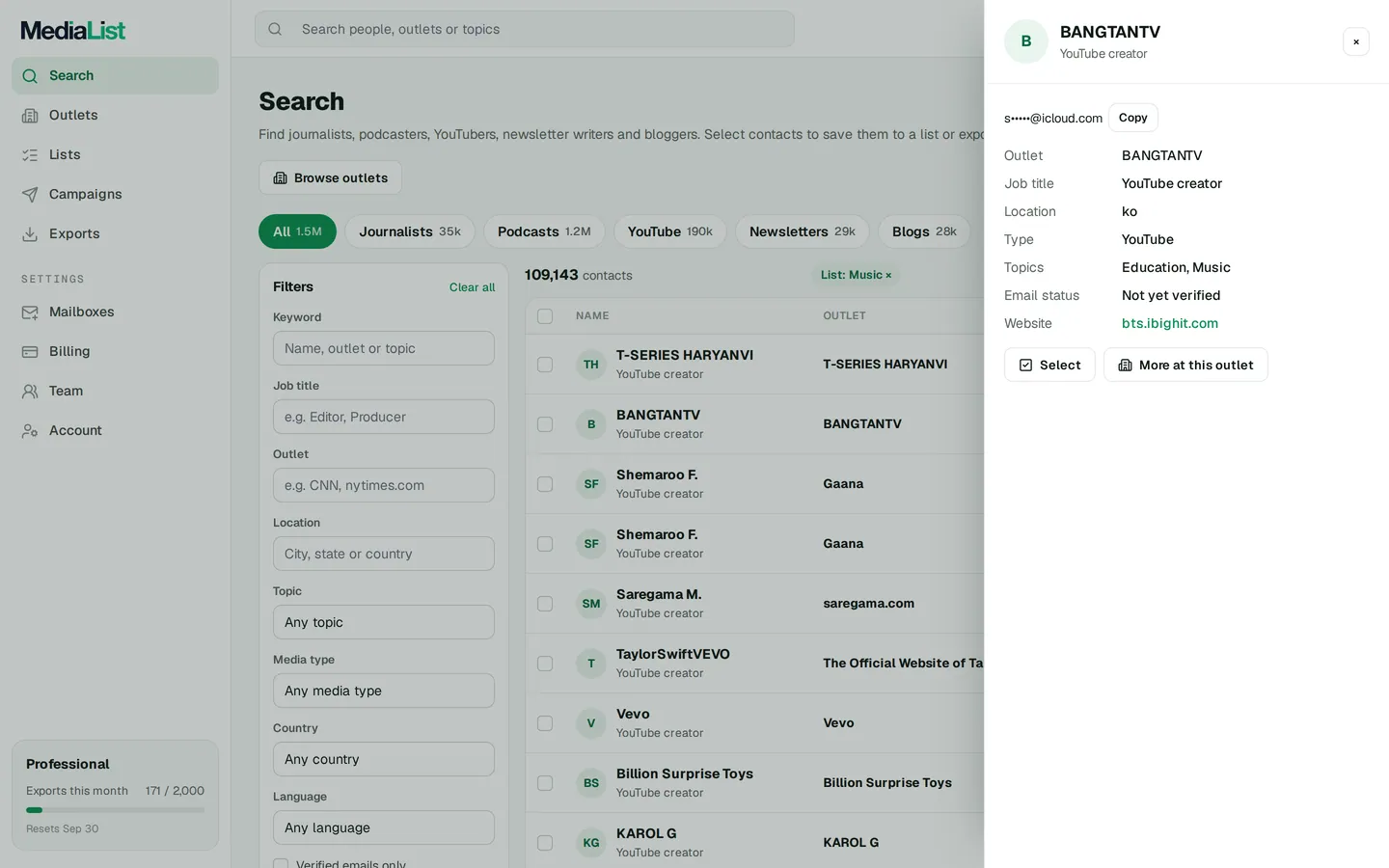Expand the Country filter dropdown
Image resolution: width=1389 pixels, height=868 pixels.
click(x=384, y=759)
